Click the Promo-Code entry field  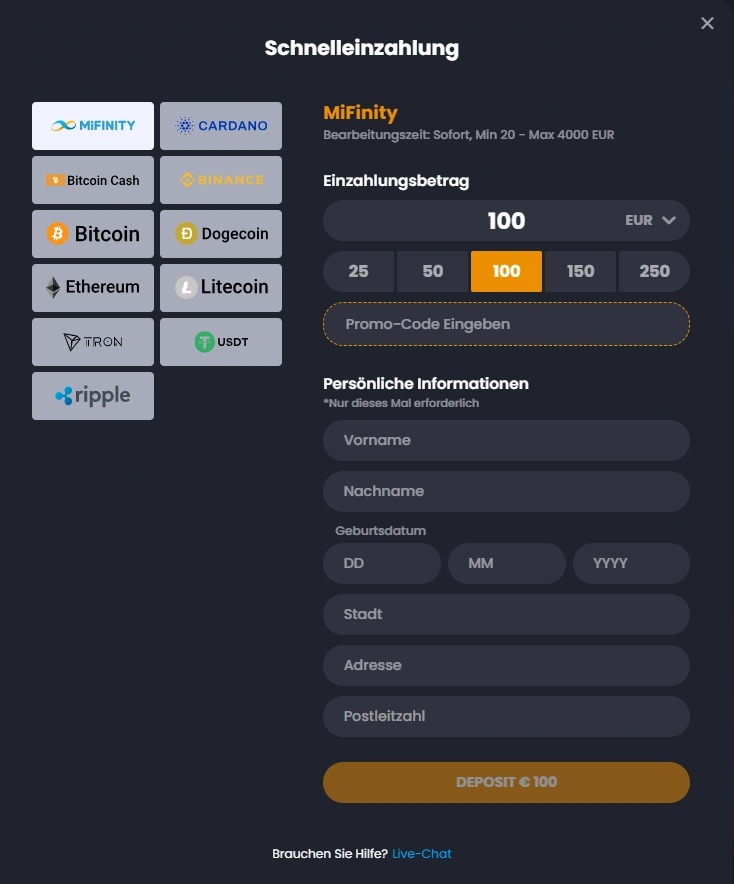[x=506, y=323]
